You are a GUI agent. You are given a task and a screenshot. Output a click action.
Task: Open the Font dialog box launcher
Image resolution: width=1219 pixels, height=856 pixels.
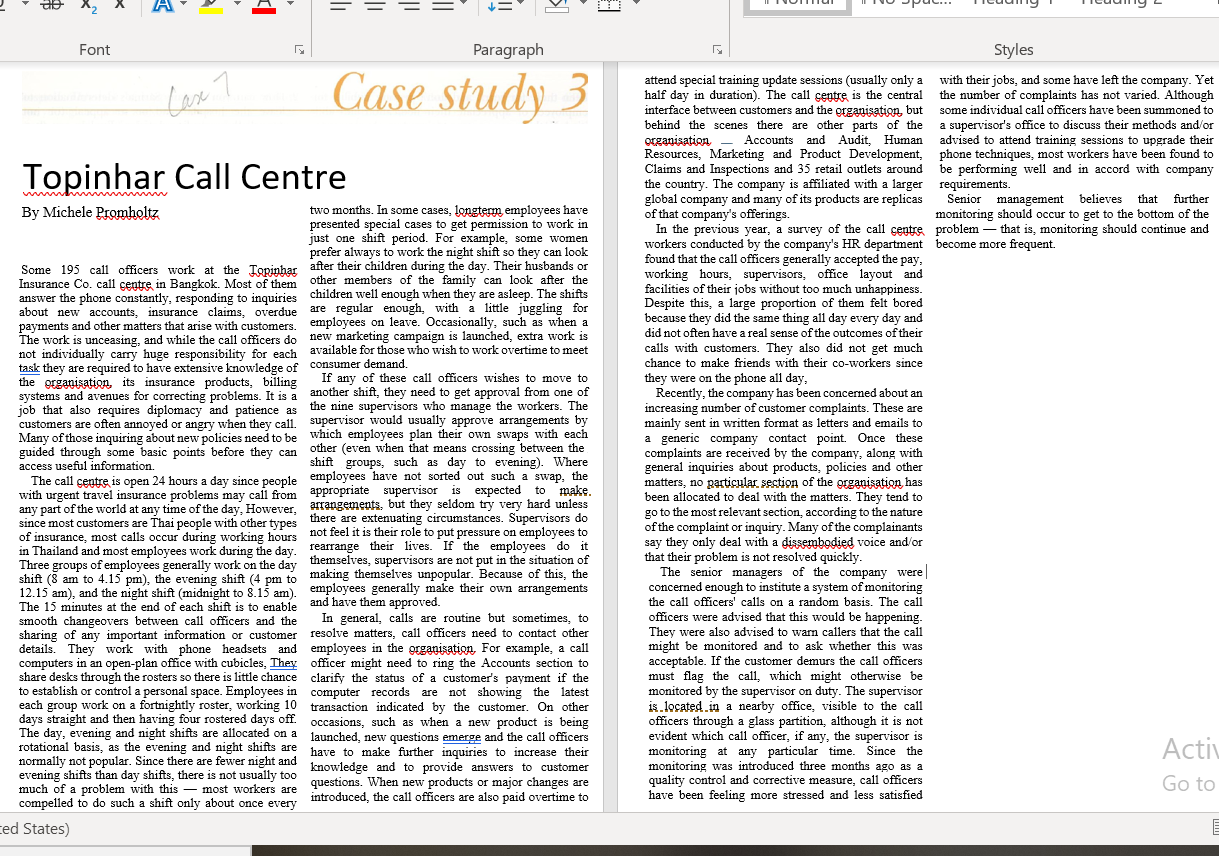pyautogui.click(x=299, y=49)
